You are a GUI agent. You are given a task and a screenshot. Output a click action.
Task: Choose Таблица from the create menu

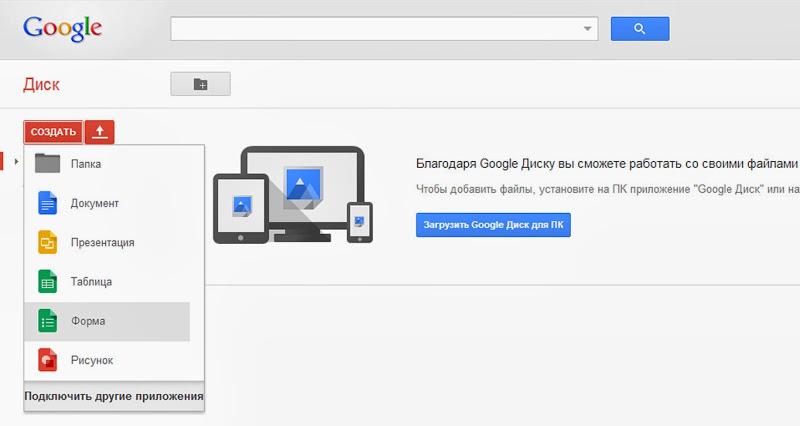91,282
